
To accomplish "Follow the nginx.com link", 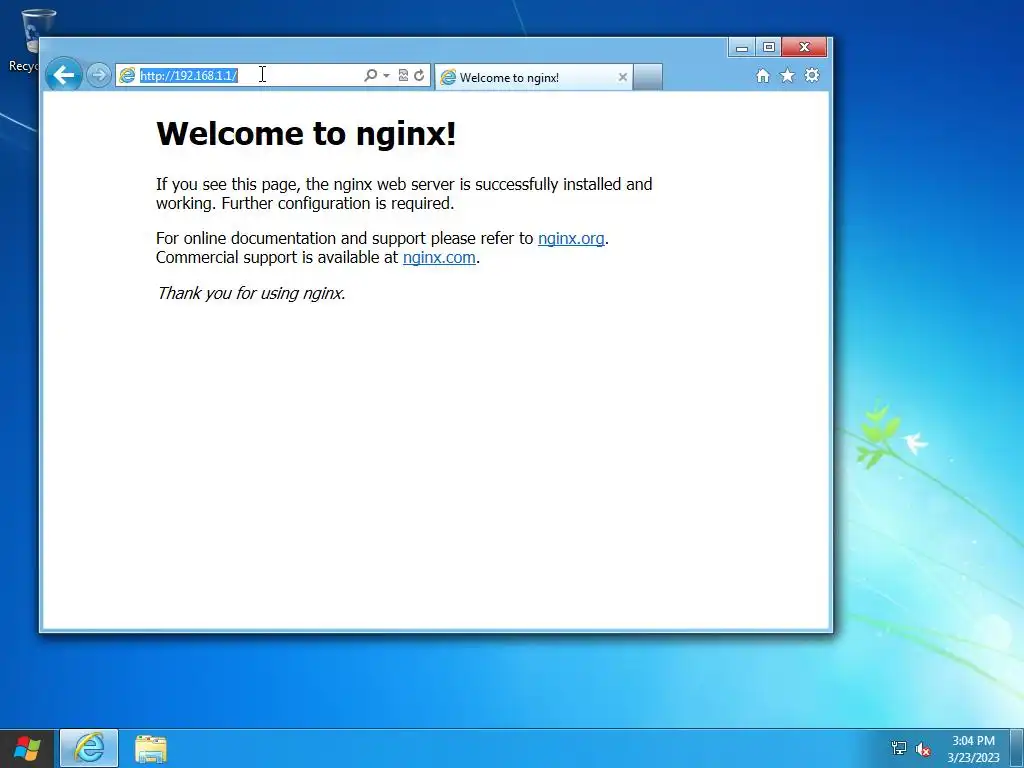I will (439, 257).
